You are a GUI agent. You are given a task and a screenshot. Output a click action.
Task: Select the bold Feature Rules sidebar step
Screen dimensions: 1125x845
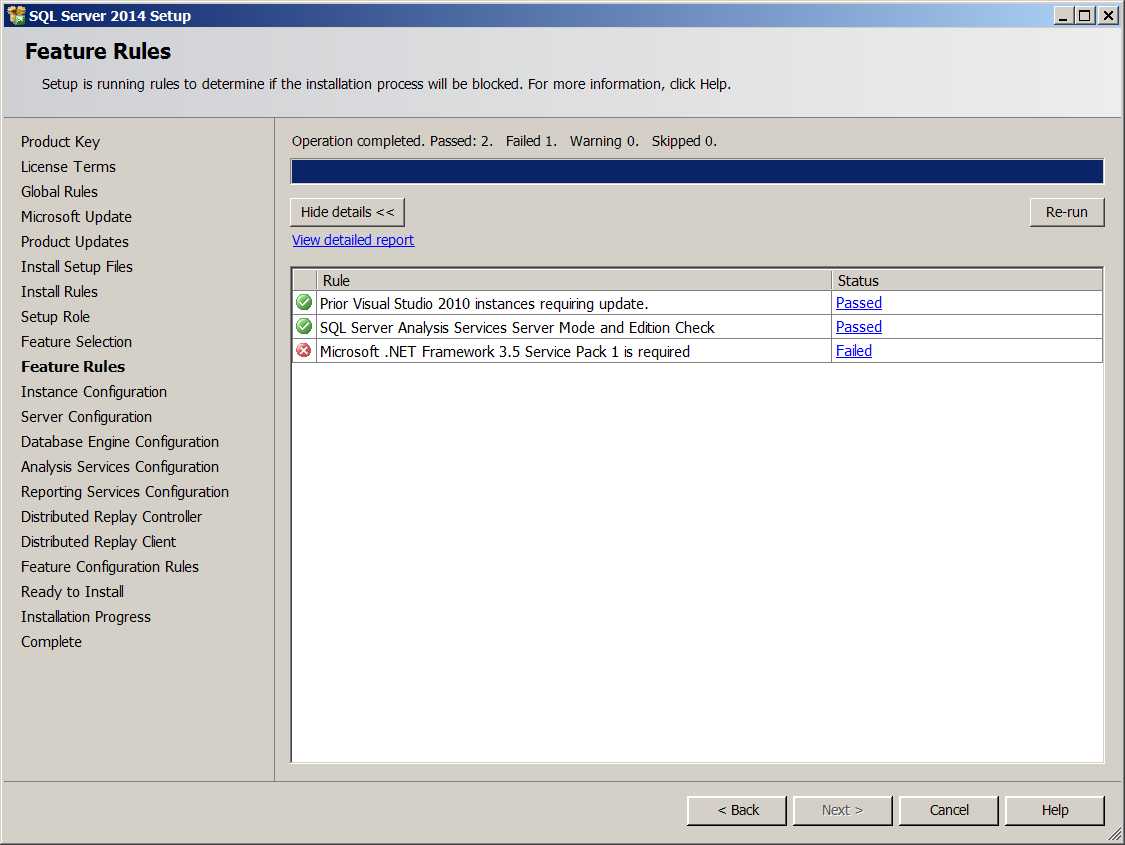click(72, 367)
